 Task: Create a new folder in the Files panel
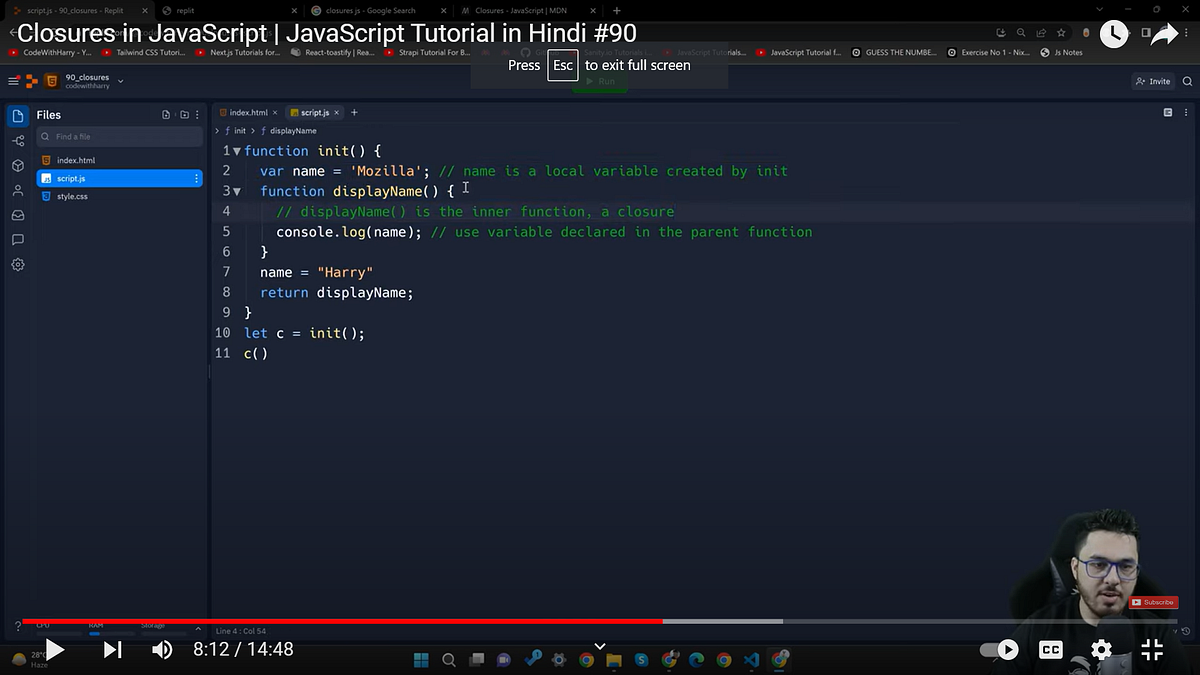(184, 114)
